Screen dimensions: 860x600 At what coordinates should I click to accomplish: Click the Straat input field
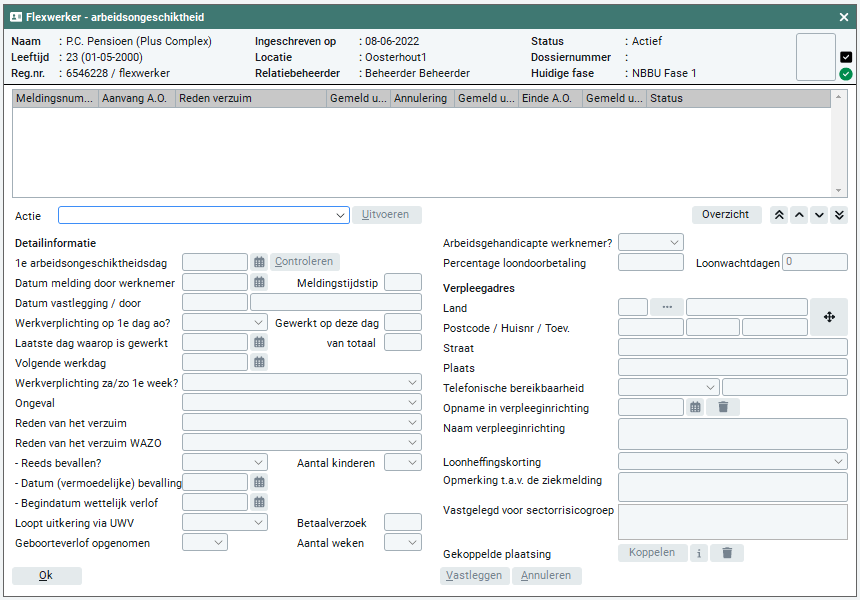(732, 348)
